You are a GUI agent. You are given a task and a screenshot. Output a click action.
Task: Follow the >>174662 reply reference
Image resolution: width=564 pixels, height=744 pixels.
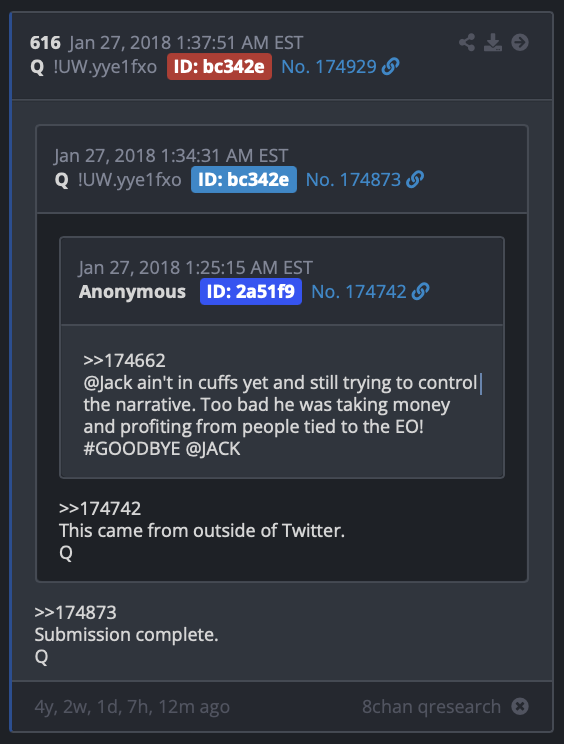(124, 361)
